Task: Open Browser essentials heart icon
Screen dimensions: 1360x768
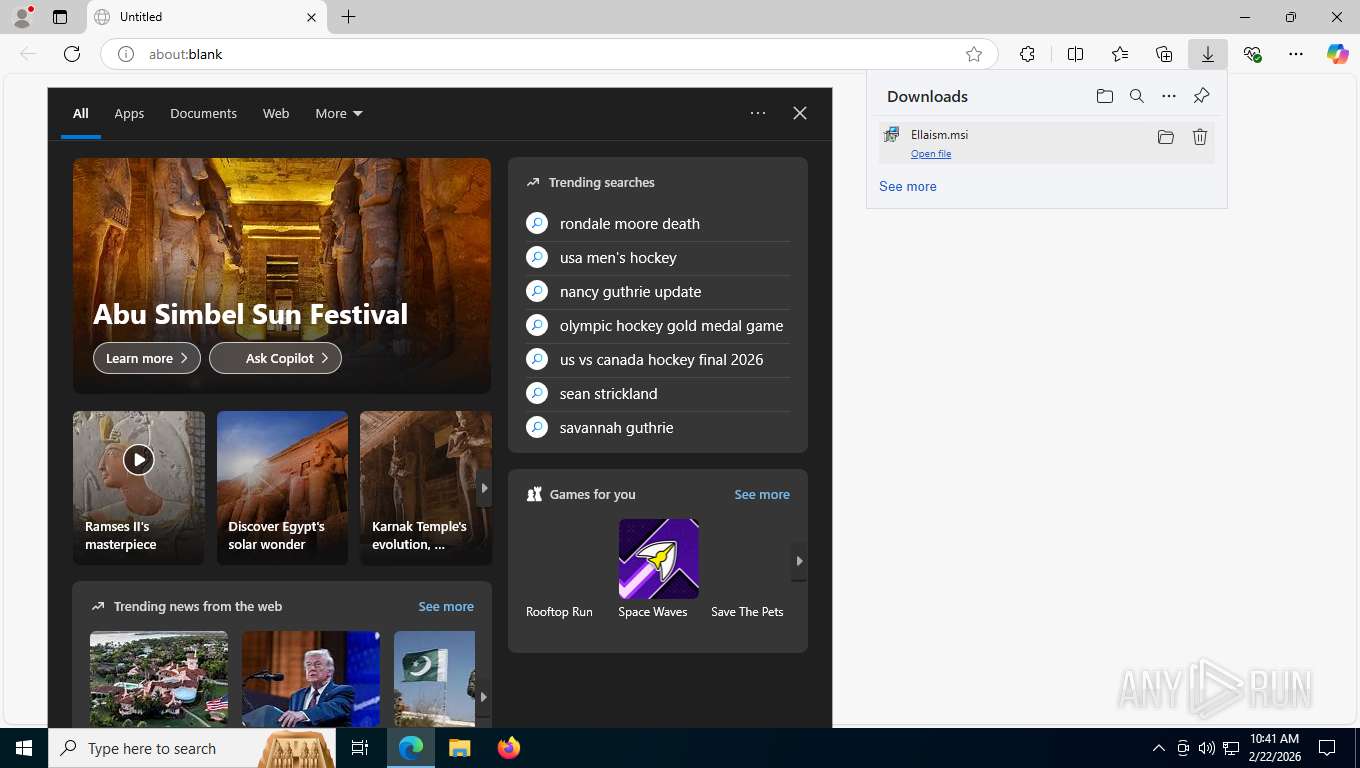Action: (1252, 54)
